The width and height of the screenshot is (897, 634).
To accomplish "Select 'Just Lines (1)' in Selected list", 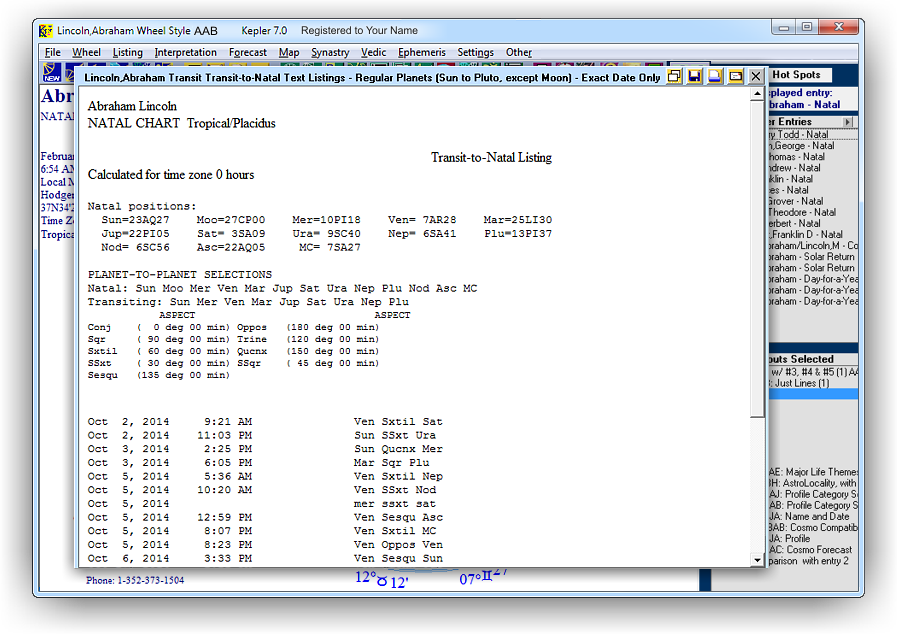I will coord(800,383).
